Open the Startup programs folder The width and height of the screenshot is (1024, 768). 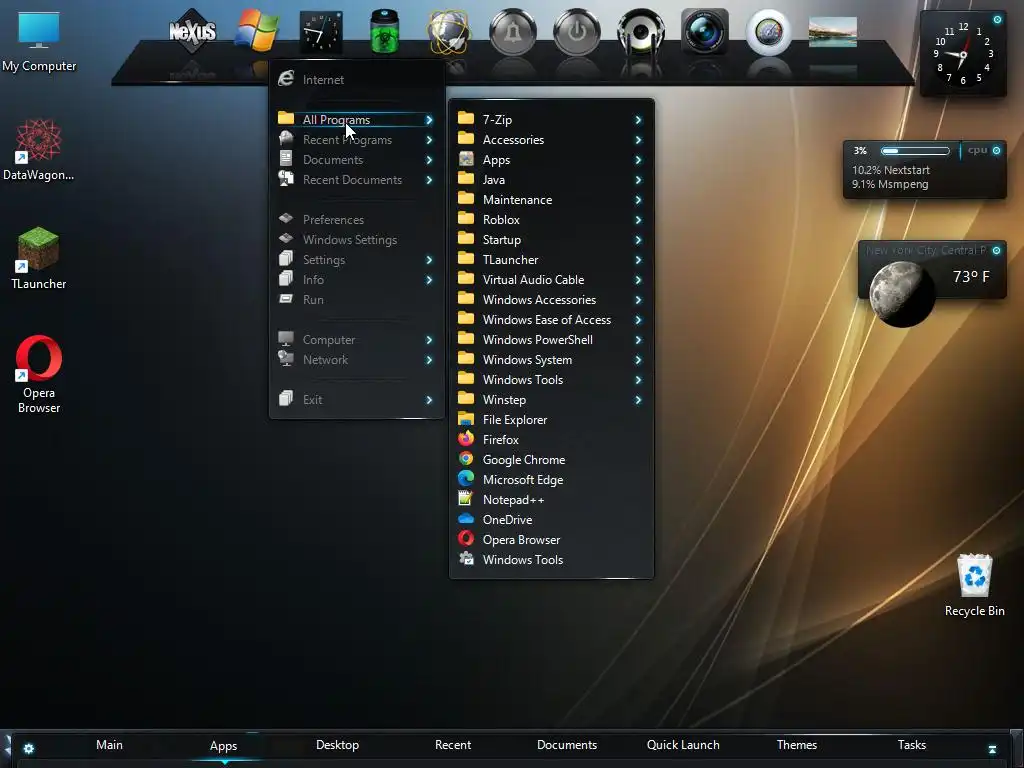pyautogui.click(x=551, y=240)
